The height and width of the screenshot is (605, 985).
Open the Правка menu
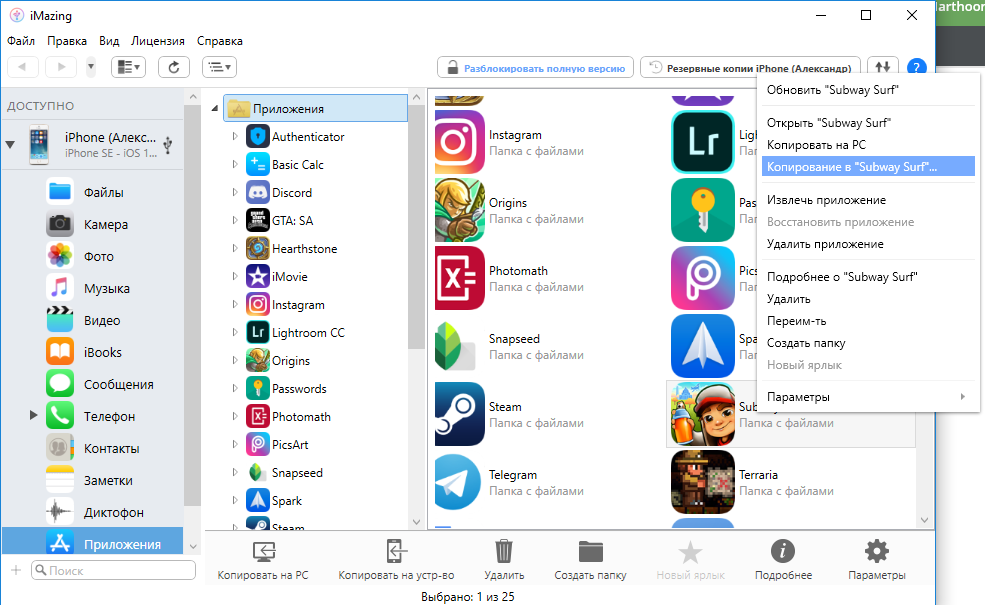(x=67, y=41)
